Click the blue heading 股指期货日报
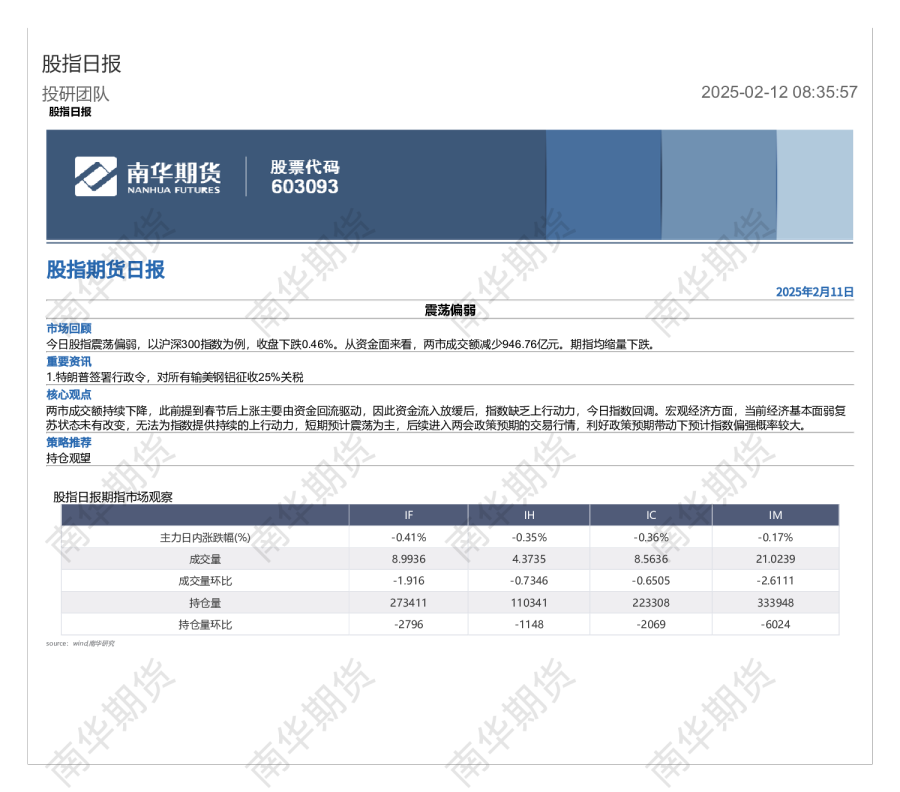The image size is (900, 792). [x=106, y=269]
